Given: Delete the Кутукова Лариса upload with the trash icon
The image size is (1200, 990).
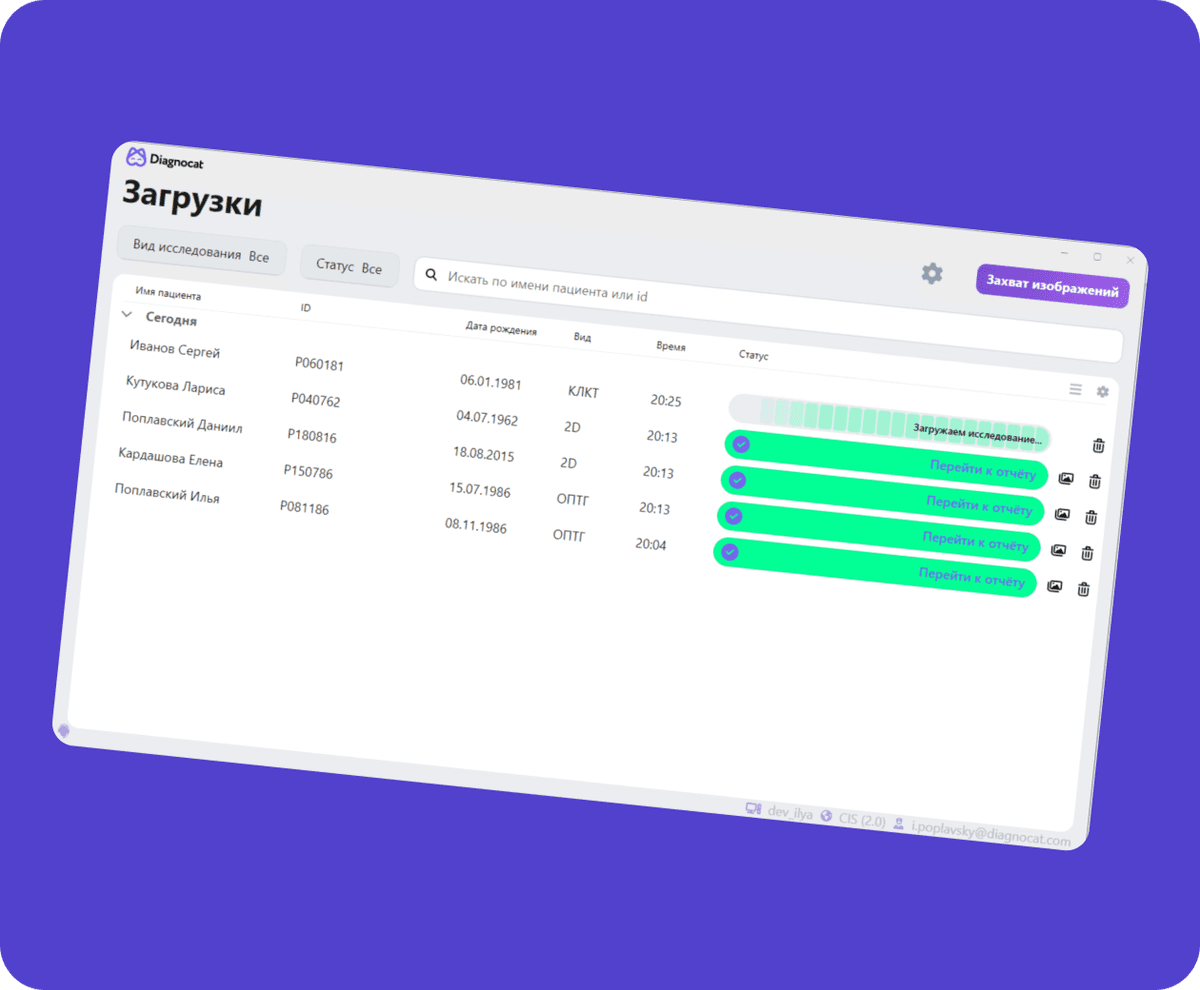Looking at the screenshot, I should click(1094, 481).
